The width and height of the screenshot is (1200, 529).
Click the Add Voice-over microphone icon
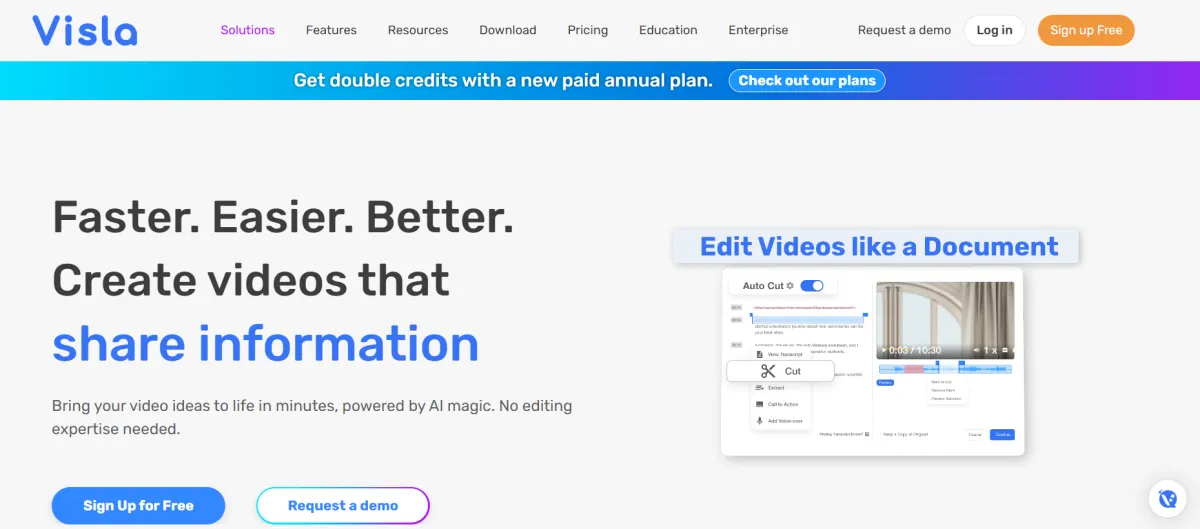[x=760, y=421]
